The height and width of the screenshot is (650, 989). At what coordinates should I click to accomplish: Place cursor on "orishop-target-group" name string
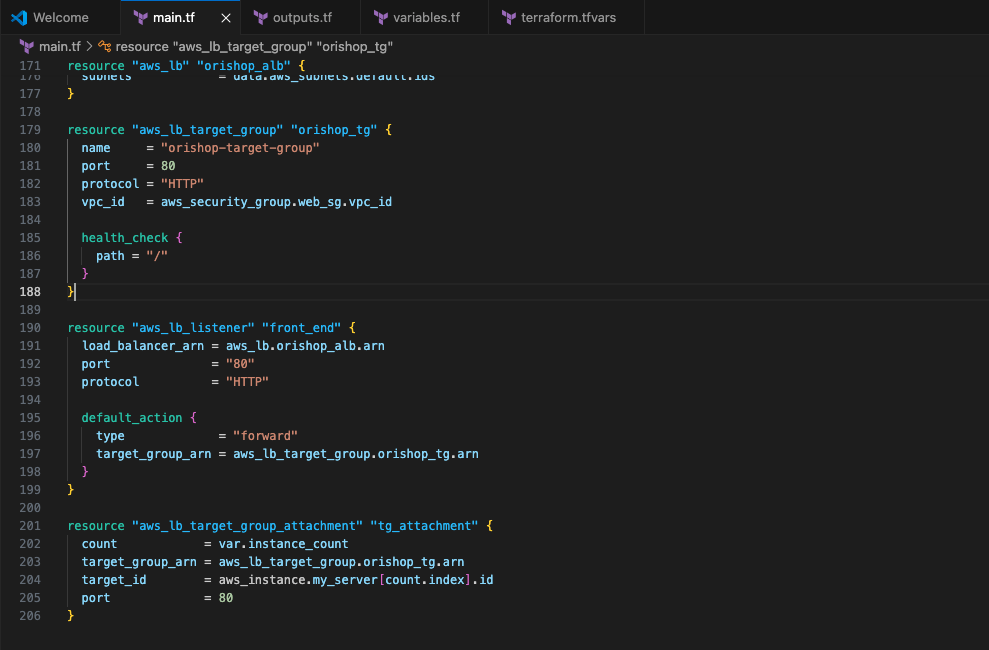pos(240,147)
